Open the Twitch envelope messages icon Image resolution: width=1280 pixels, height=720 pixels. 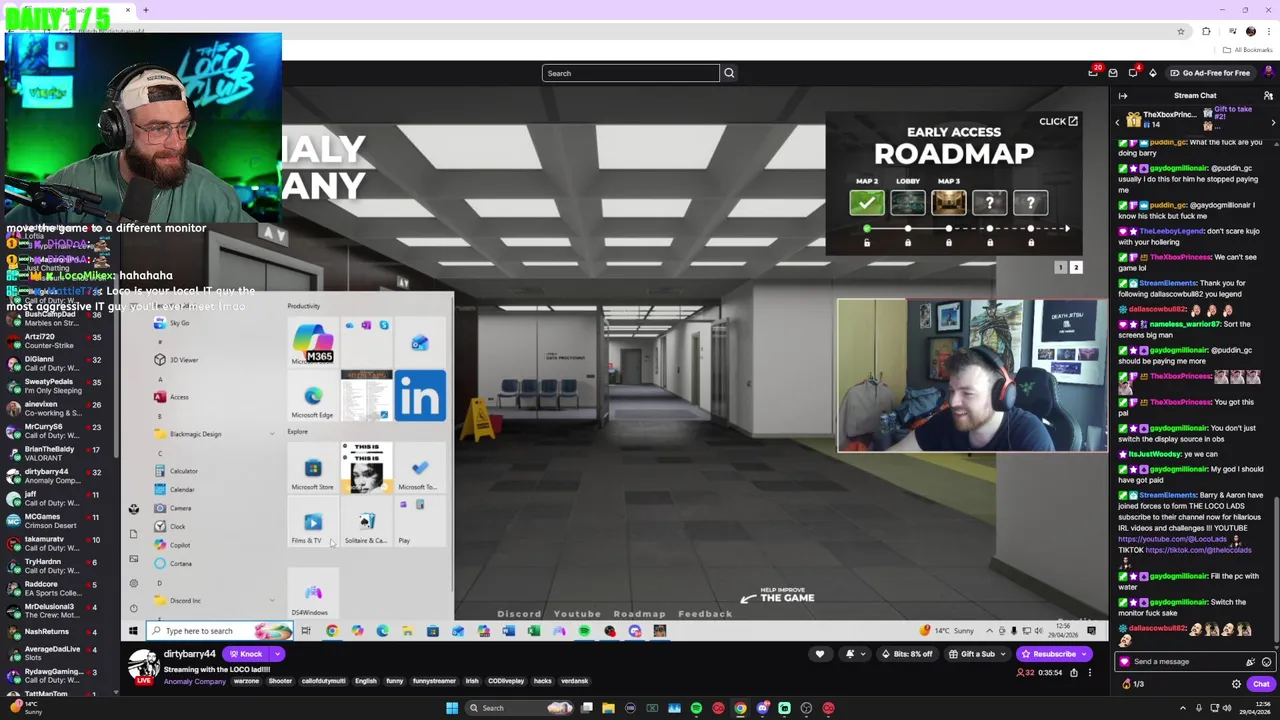[x=1113, y=73]
